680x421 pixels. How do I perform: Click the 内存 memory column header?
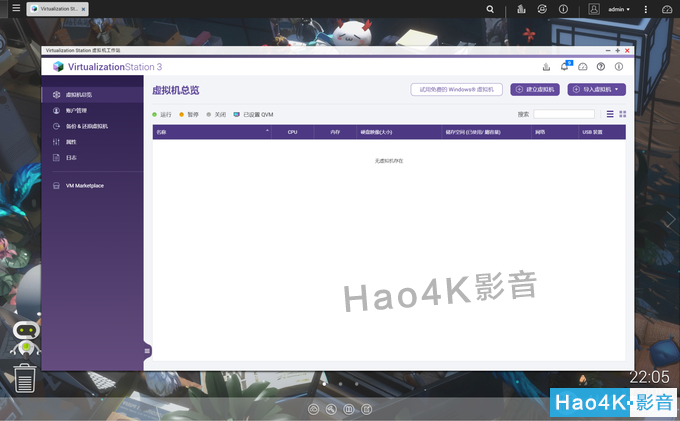335,132
